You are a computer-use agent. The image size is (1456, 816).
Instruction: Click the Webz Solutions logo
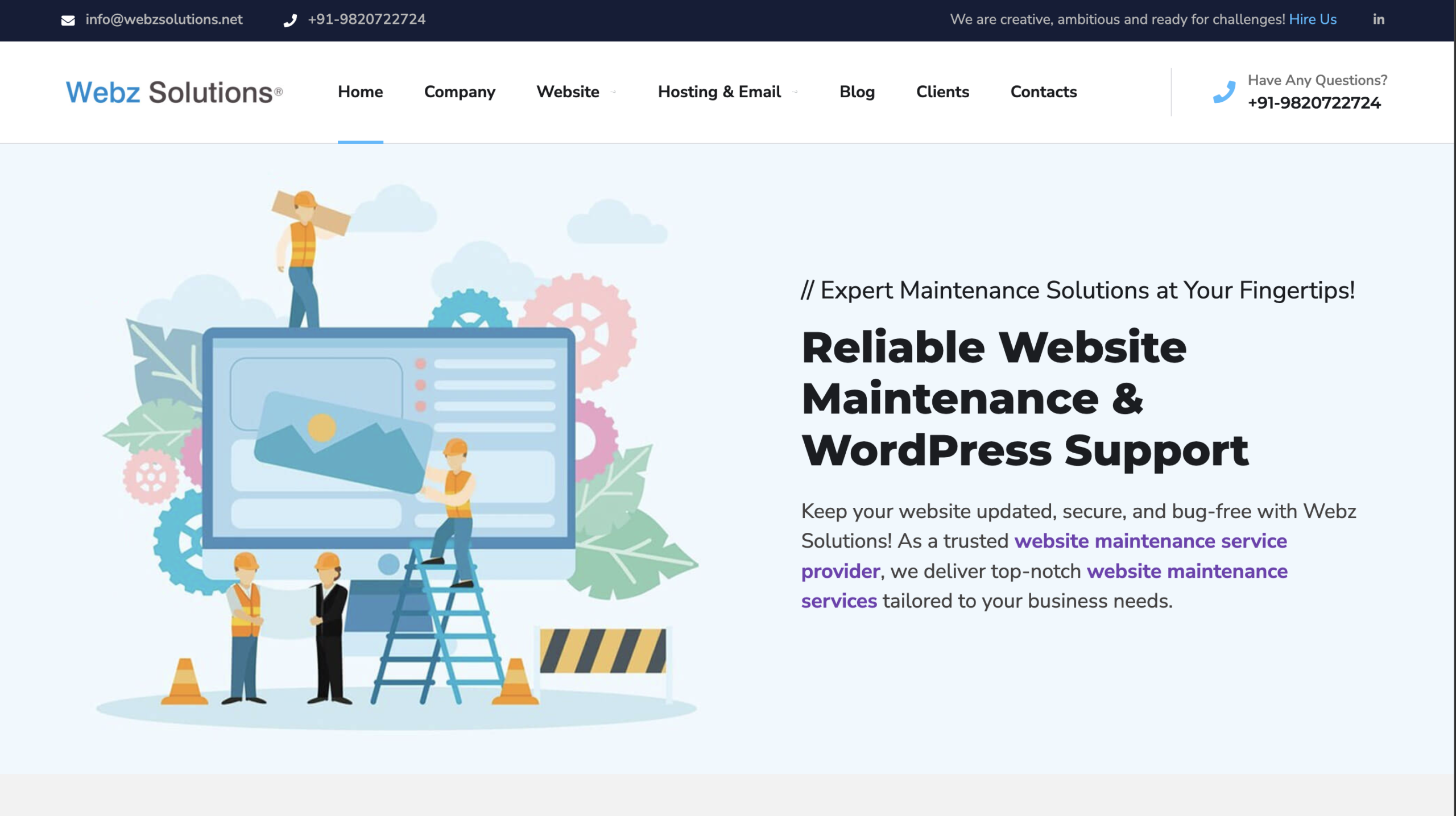pyautogui.click(x=174, y=92)
